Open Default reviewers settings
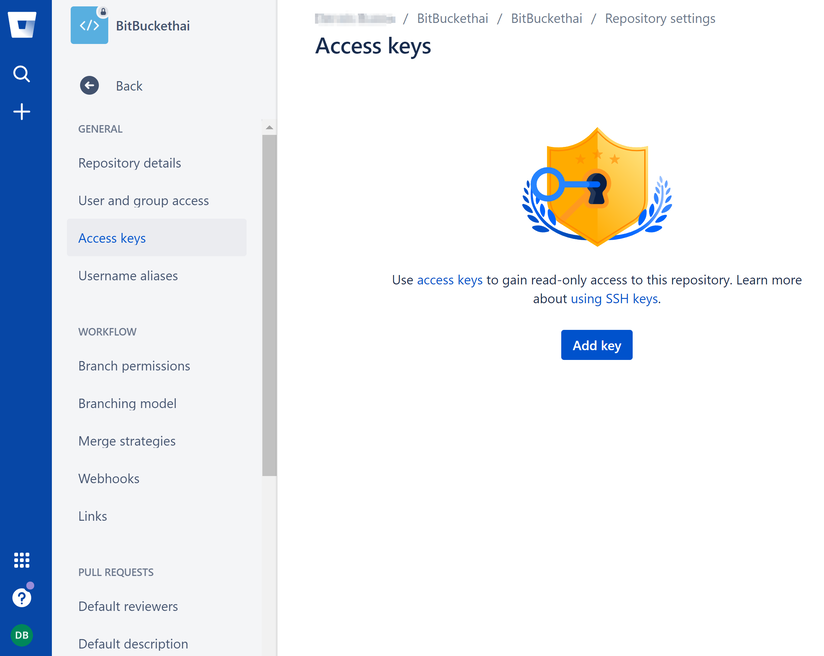 (x=128, y=607)
